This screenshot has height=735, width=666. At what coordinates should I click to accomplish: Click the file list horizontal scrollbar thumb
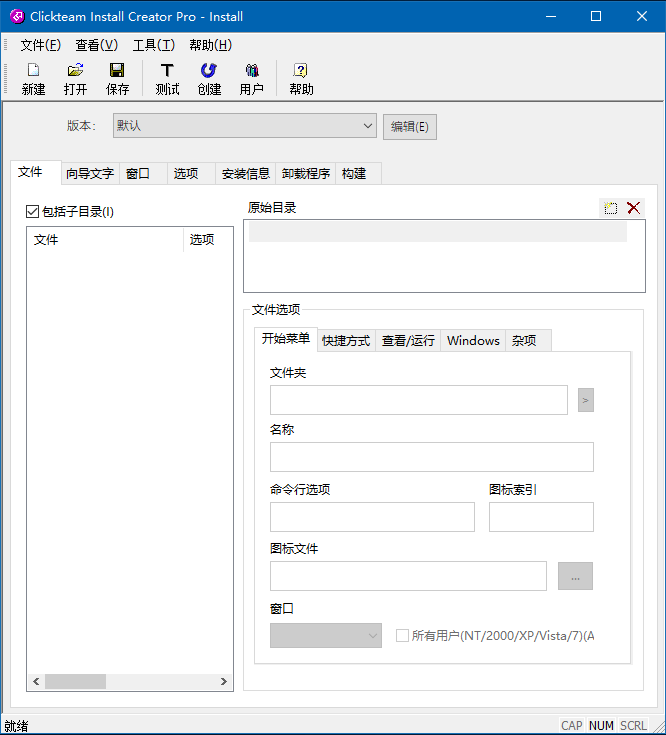75,682
